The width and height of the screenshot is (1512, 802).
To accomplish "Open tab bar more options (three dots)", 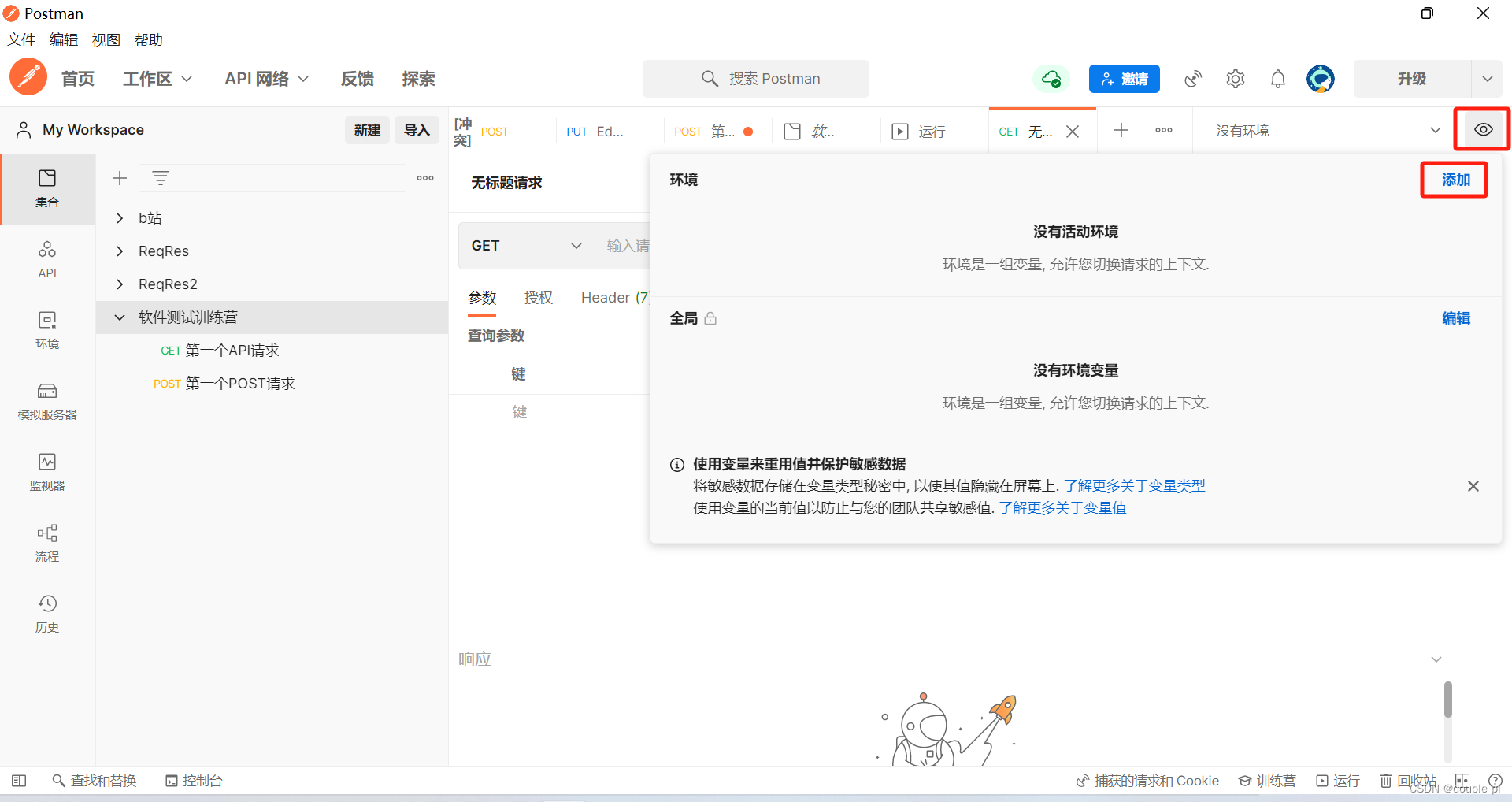I will [1164, 130].
